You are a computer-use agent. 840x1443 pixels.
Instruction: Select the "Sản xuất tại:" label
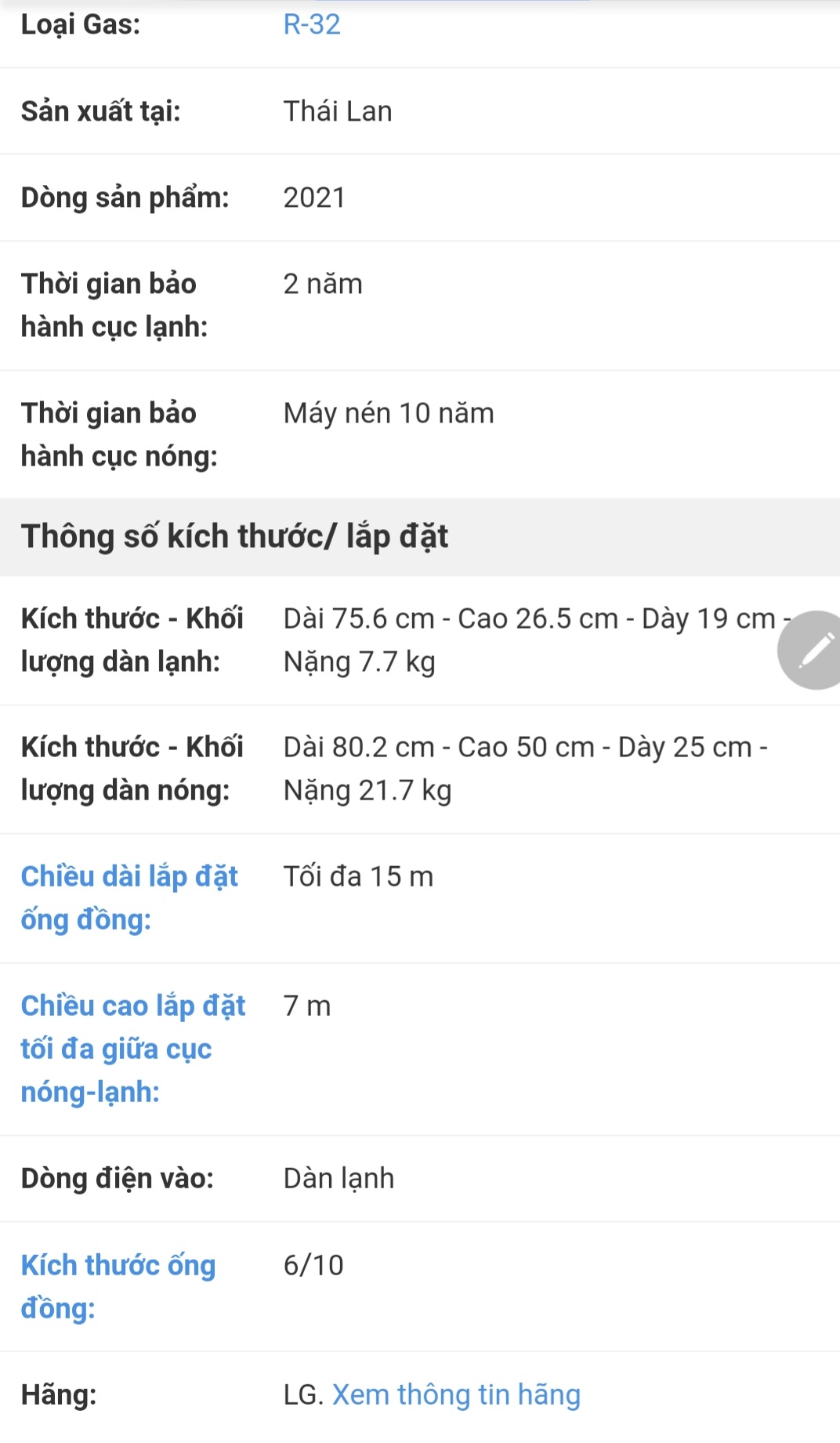tap(100, 111)
